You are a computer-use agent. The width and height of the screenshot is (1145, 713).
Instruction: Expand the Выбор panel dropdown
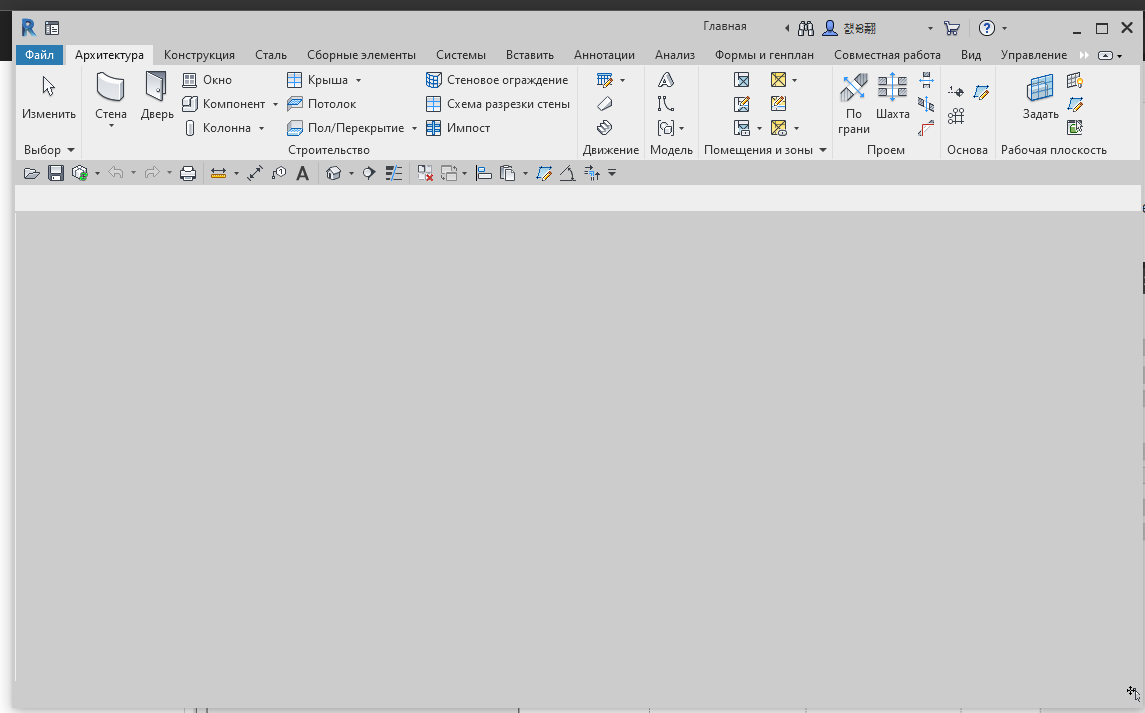coord(71,150)
